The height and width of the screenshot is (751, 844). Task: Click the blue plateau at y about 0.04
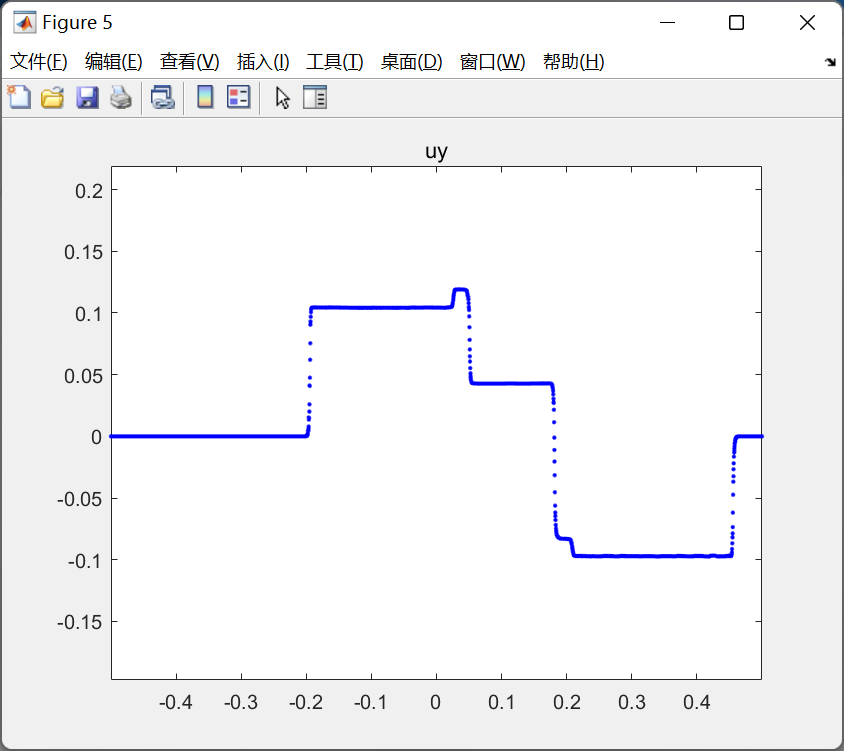pos(511,383)
